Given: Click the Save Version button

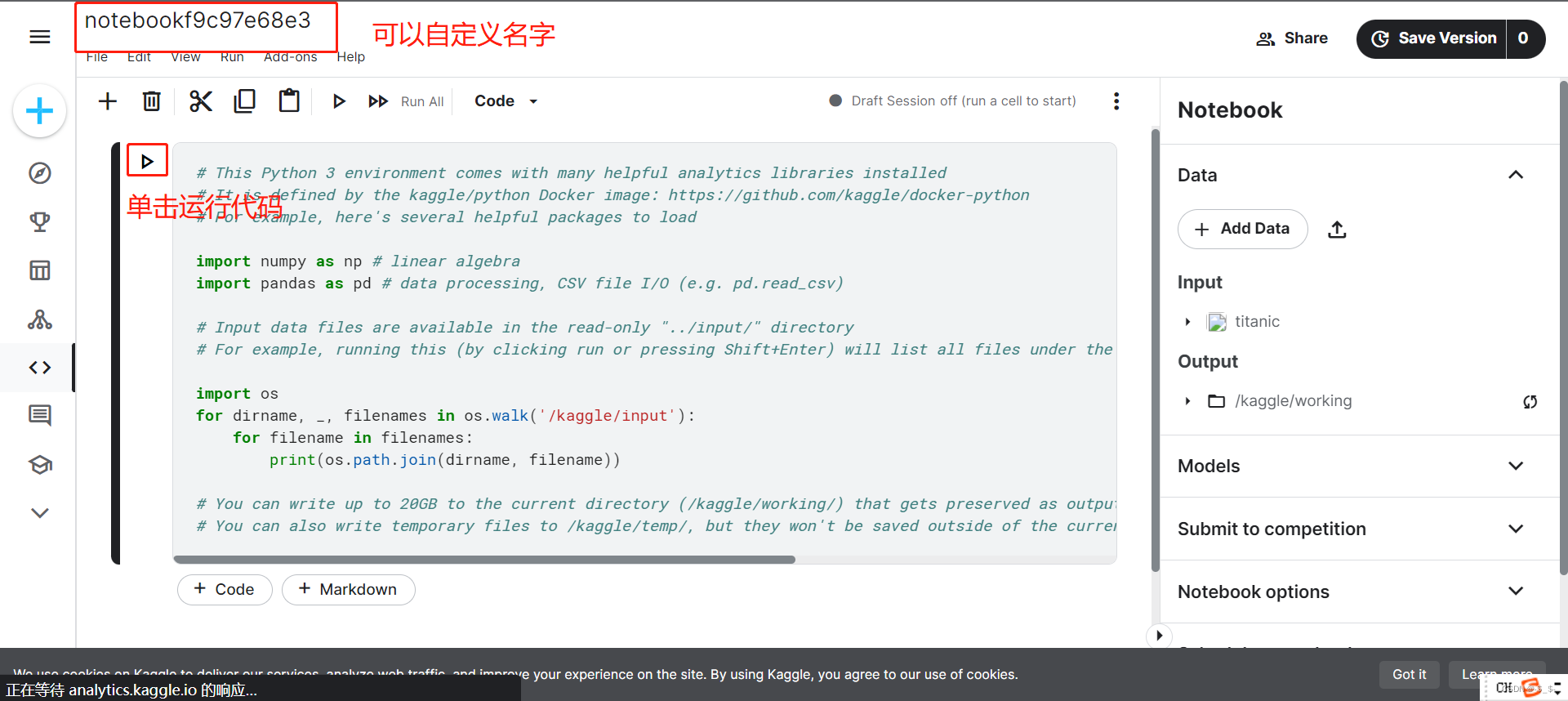Looking at the screenshot, I should point(1432,38).
